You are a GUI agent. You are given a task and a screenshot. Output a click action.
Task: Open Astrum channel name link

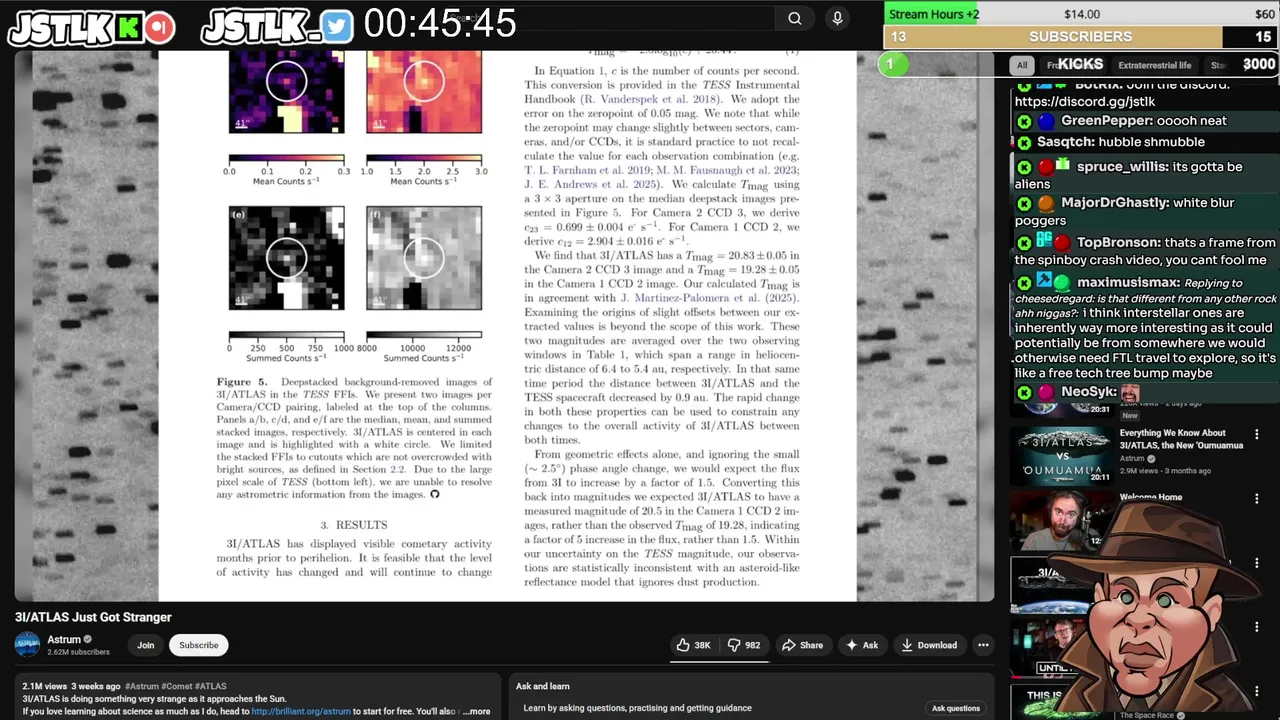pyautogui.click(x=64, y=639)
